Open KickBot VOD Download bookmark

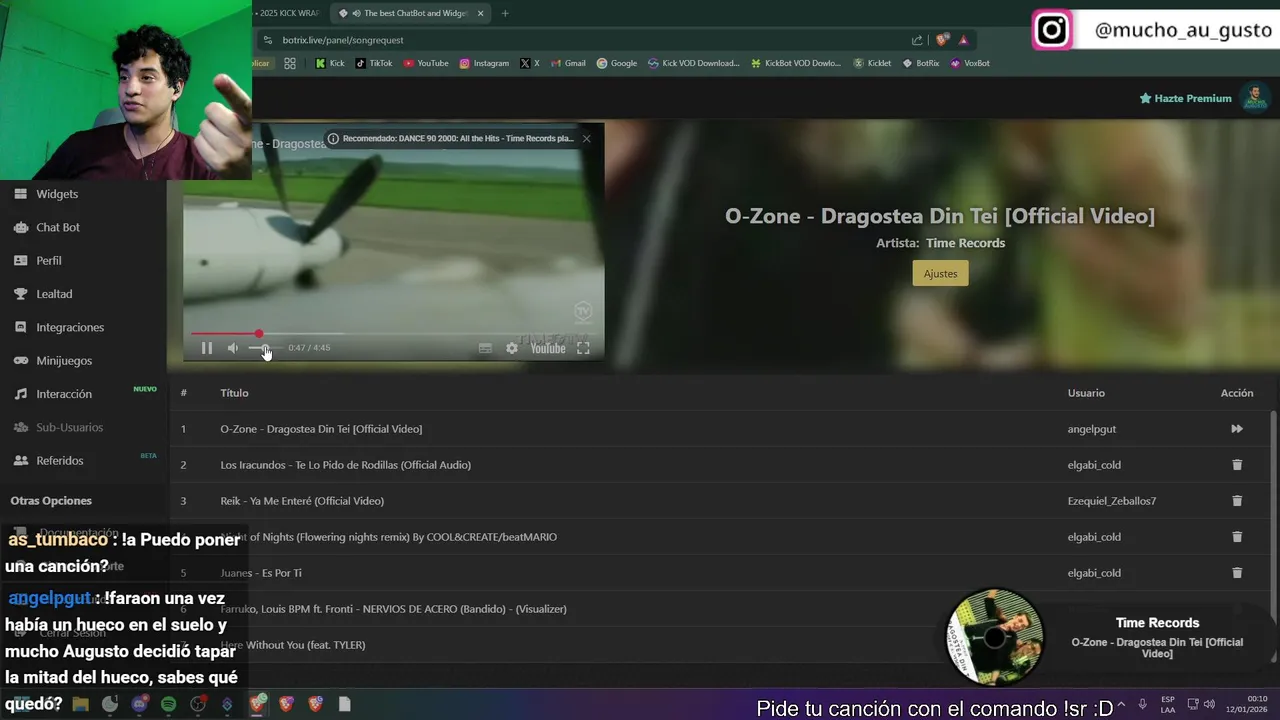tap(796, 63)
